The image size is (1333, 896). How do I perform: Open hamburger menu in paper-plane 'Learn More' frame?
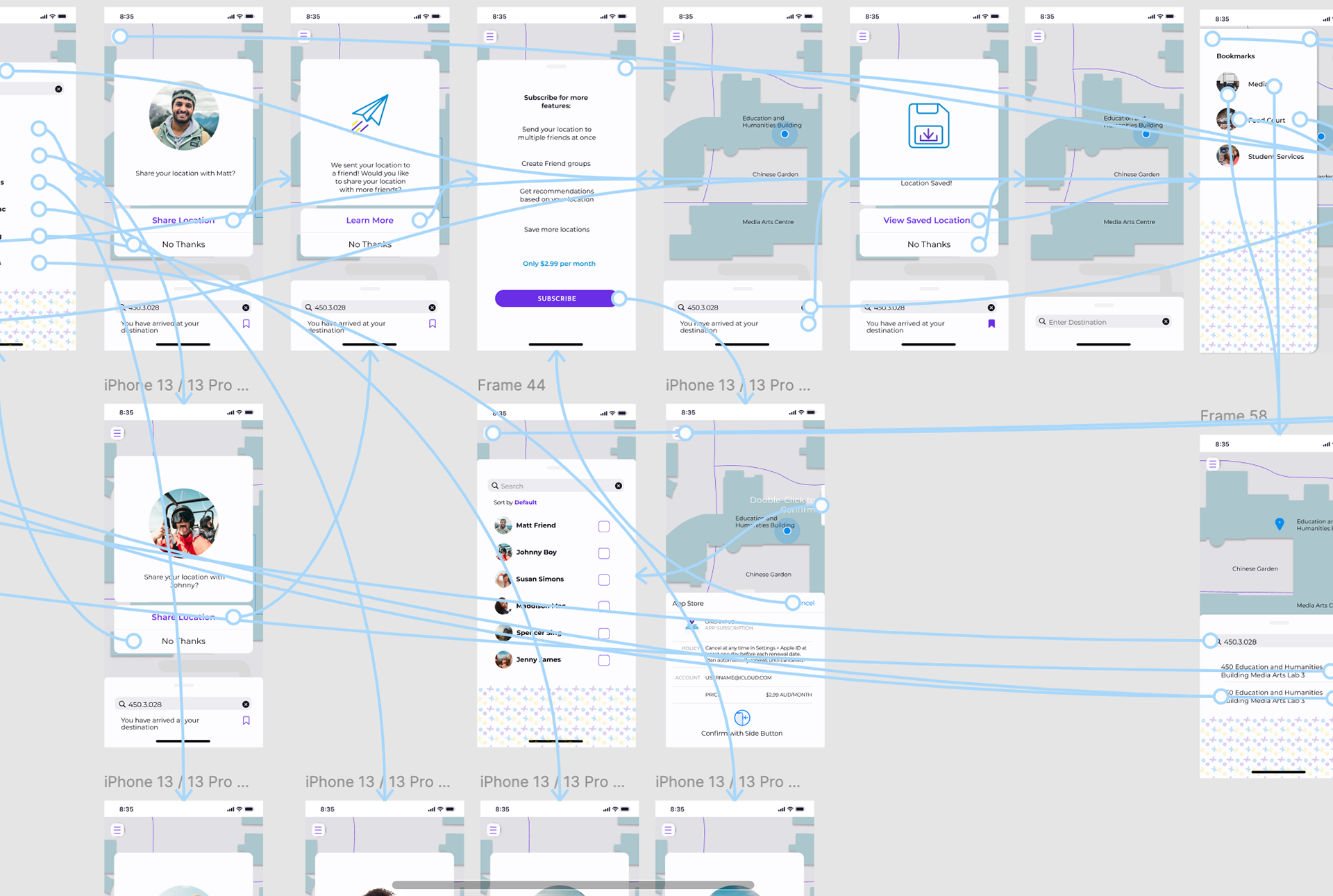pyautogui.click(x=304, y=35)
